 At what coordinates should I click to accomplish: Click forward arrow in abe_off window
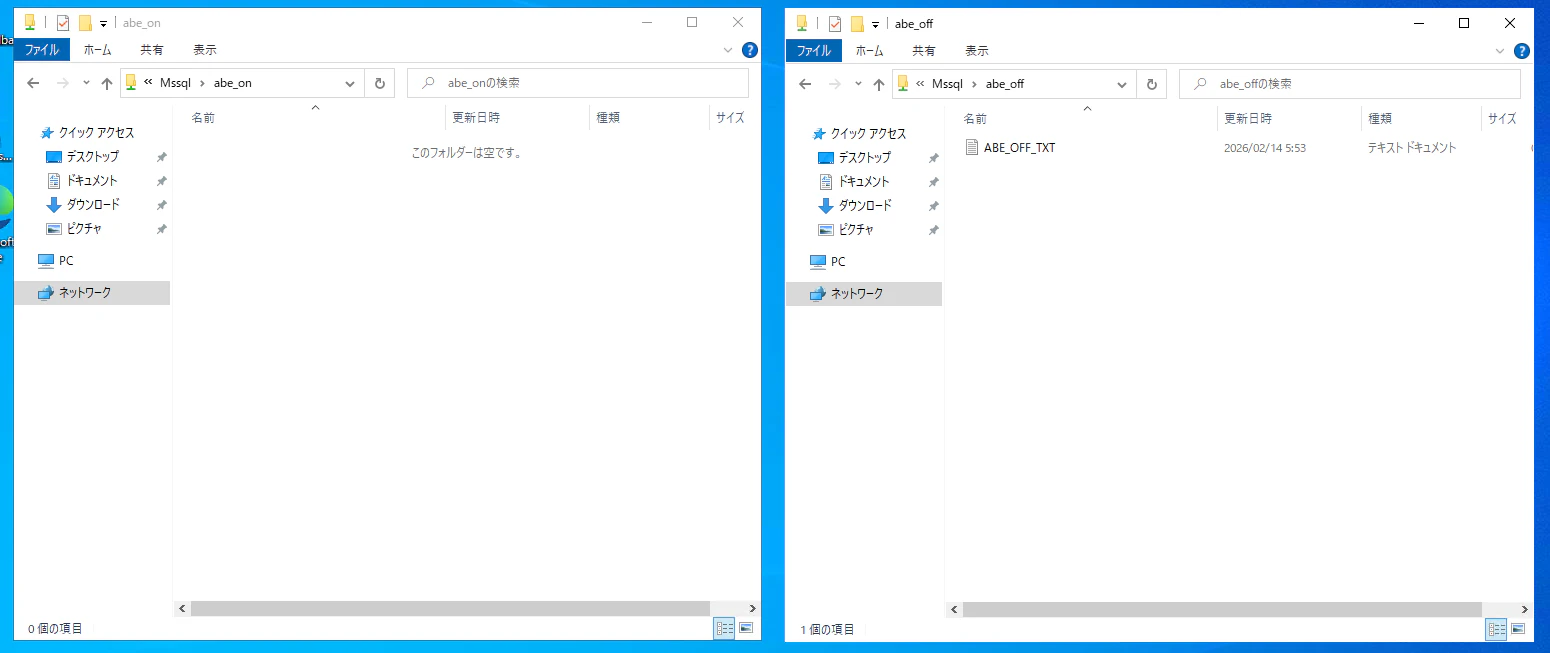click(x=835, y=84)
